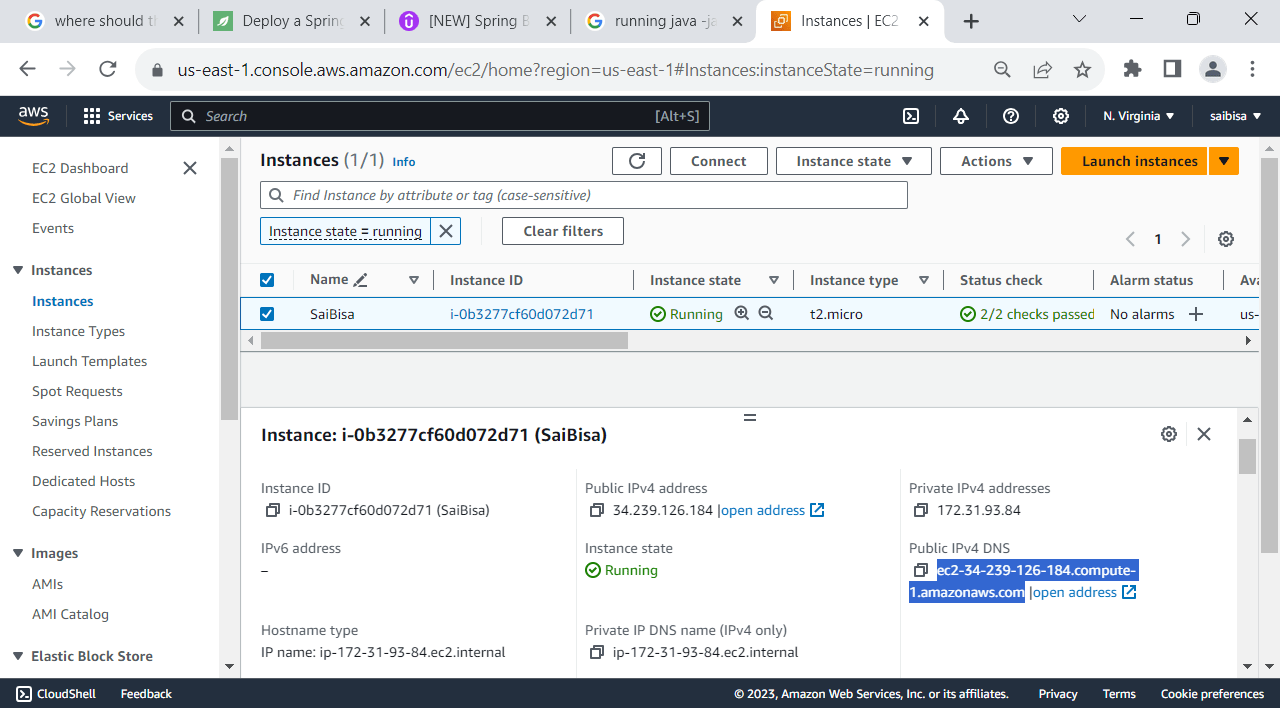
Task: Open the CloudShell terminal icon in top bar
Action: click(910, 116)
